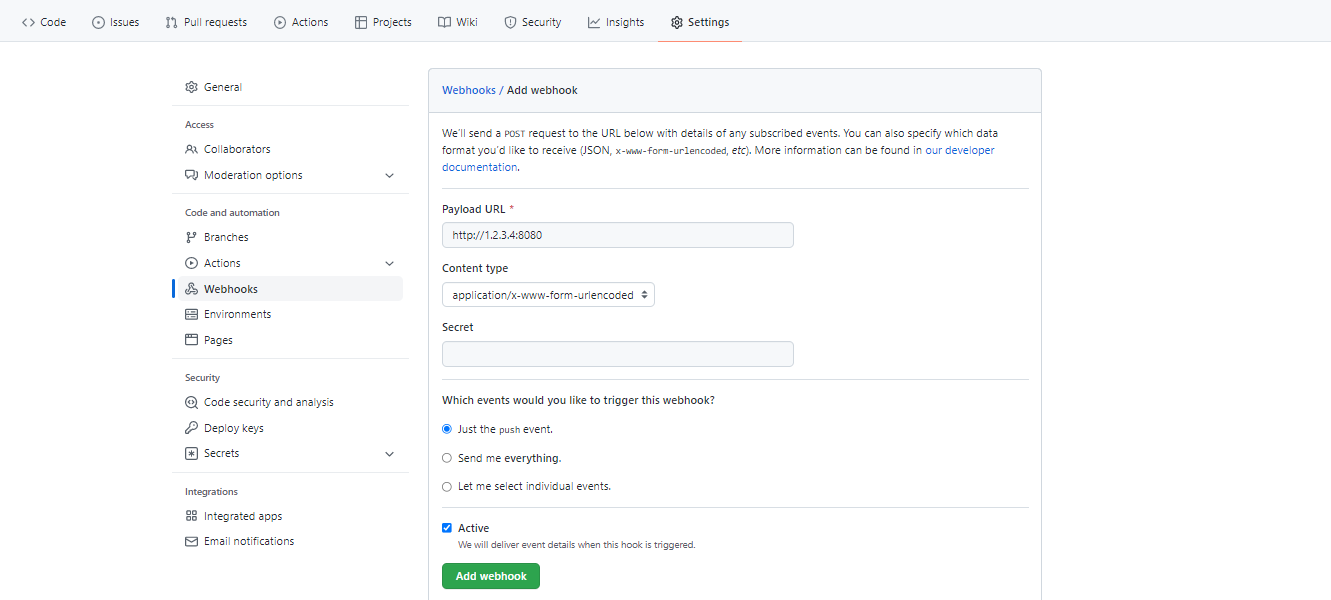Click the Moderation options comment icon

tap(191, 175)
